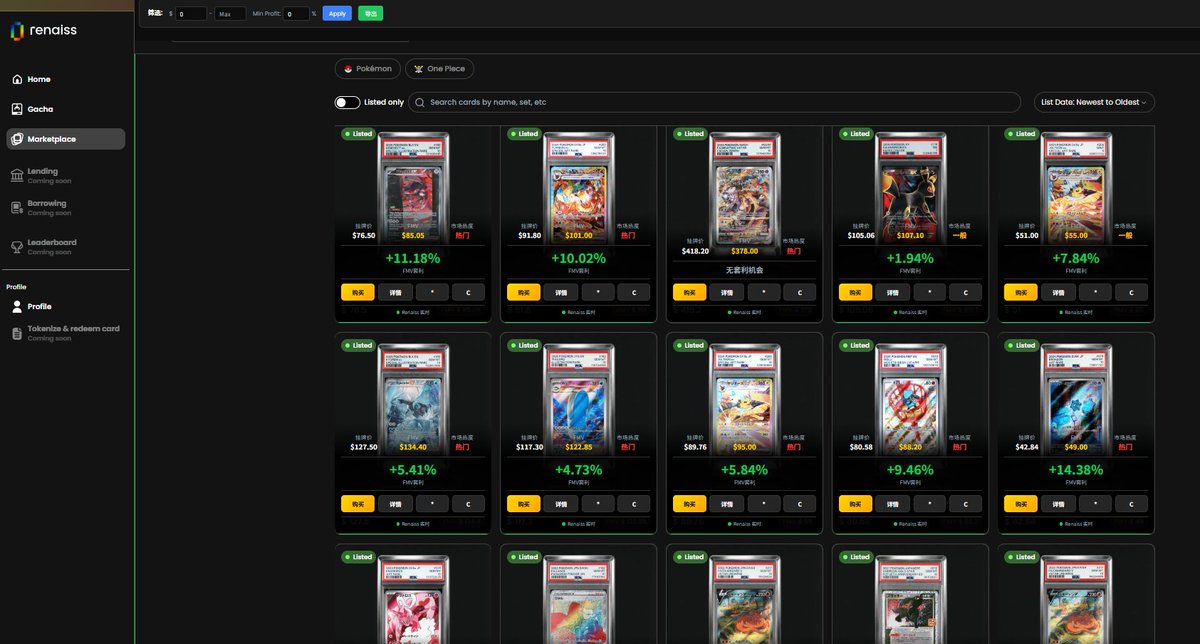Click Tokenize & redeem card item

point(66,333)
